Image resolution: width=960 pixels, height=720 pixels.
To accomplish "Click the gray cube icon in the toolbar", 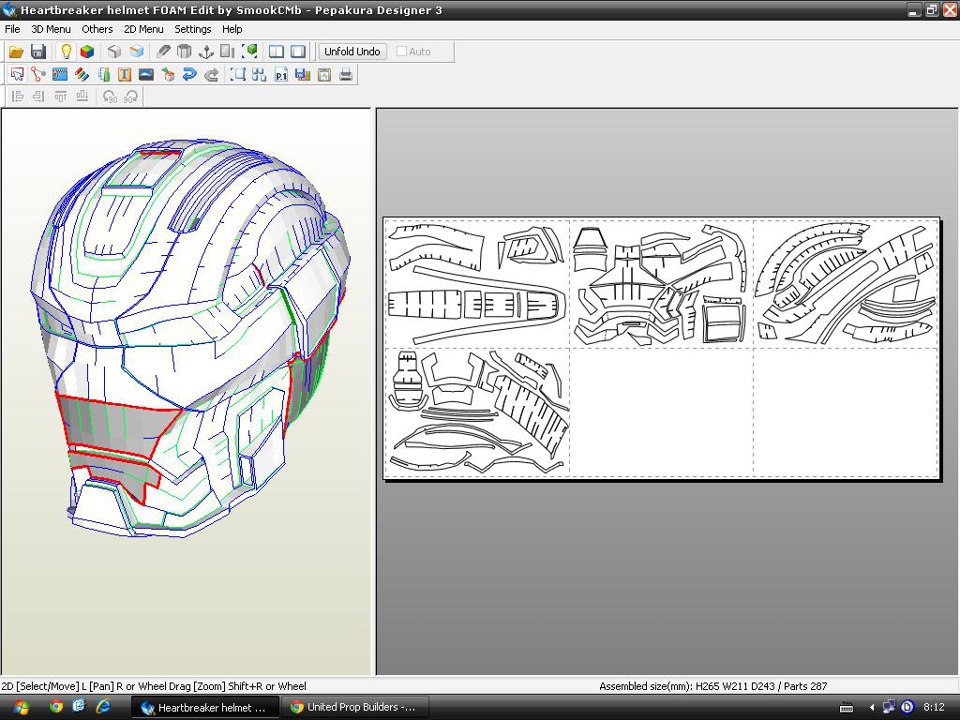I will (114, 52).
